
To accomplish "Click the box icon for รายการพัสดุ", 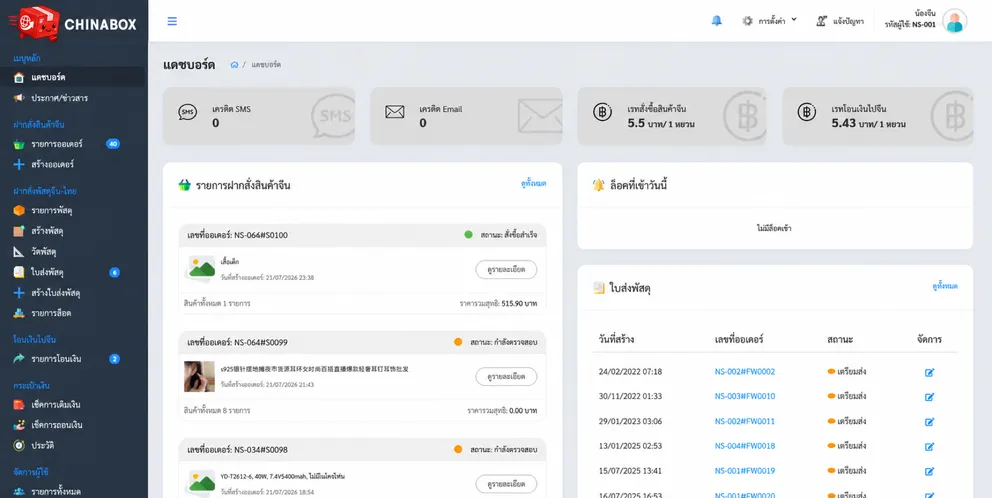I will coord(19,210).
